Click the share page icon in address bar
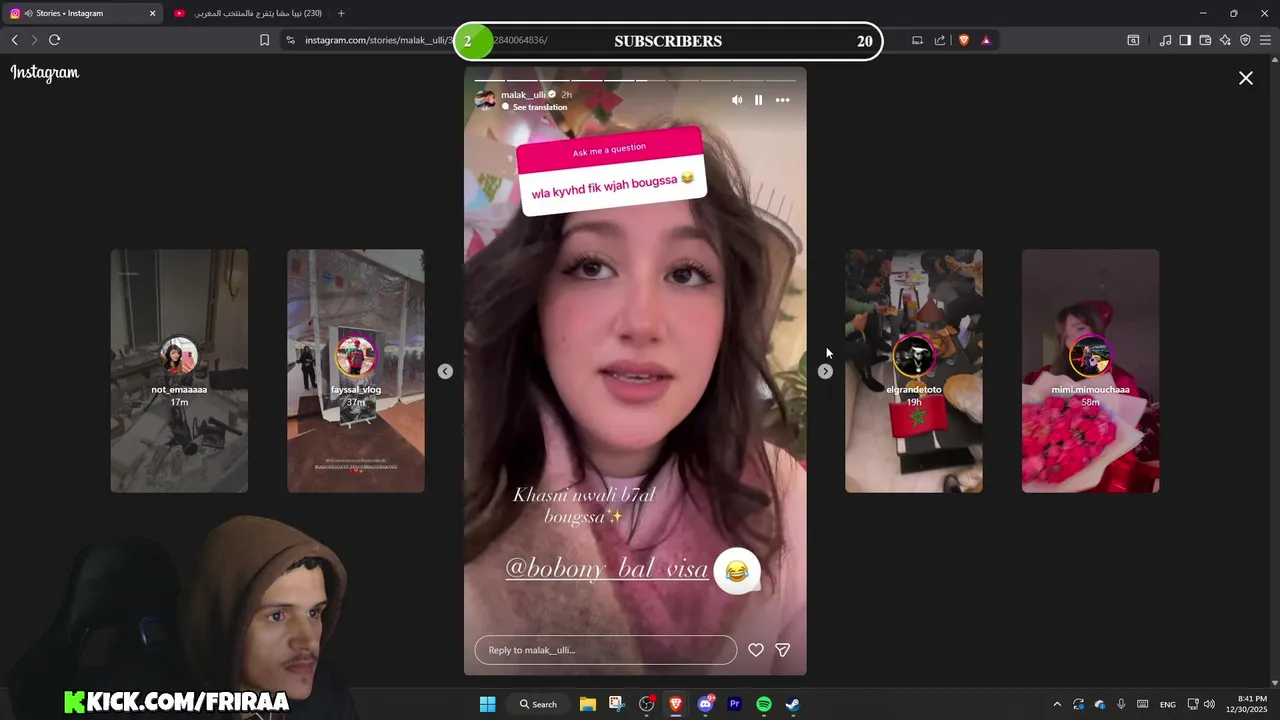Screen dimensions: 1280x720 [x=940, y=40]
